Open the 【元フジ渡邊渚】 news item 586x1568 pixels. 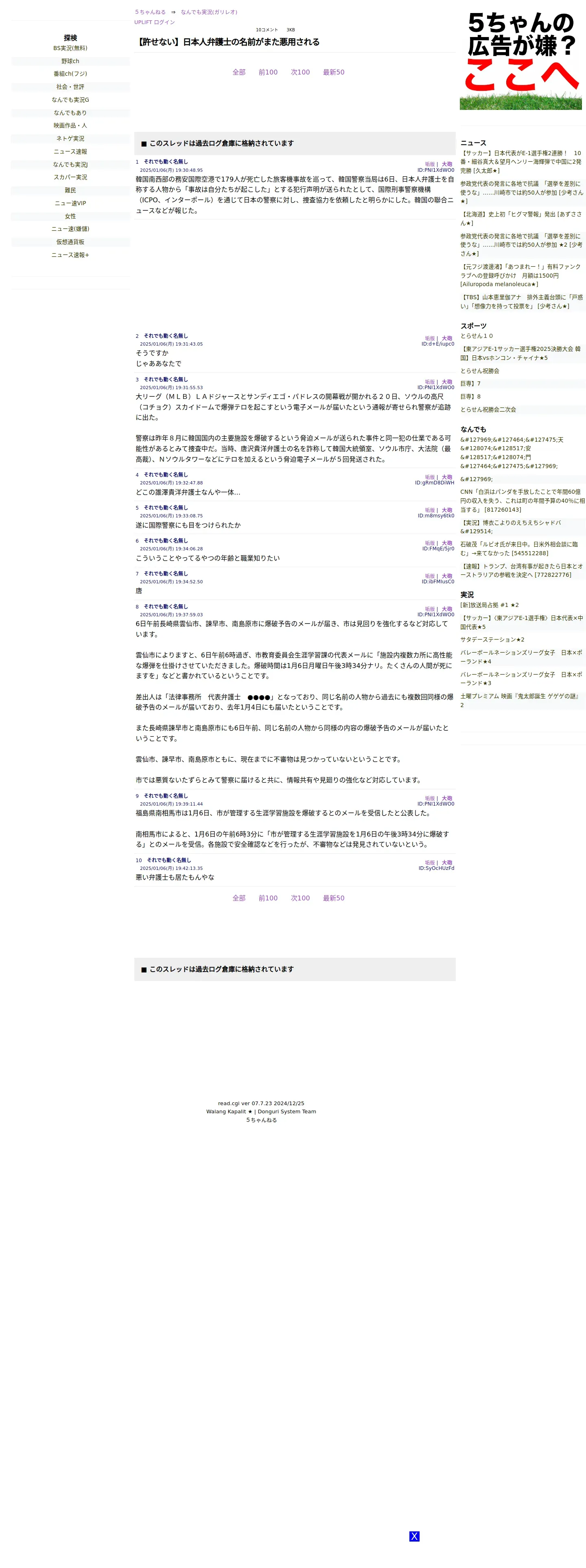521,275
